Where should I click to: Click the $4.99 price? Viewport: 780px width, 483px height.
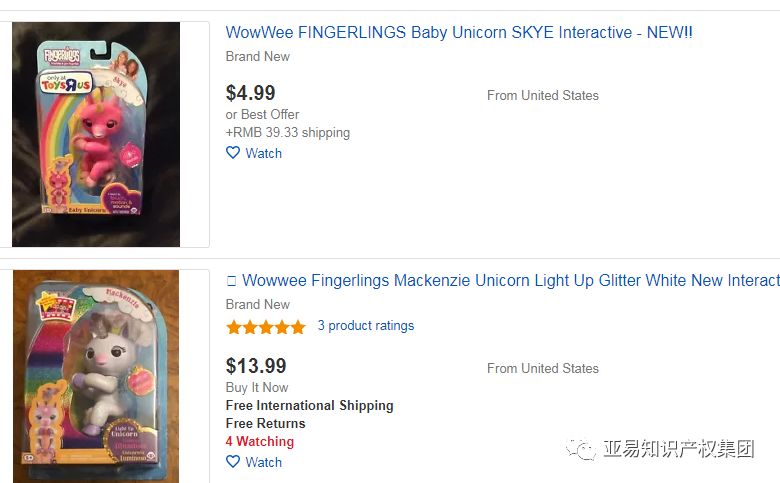point(251,93)
